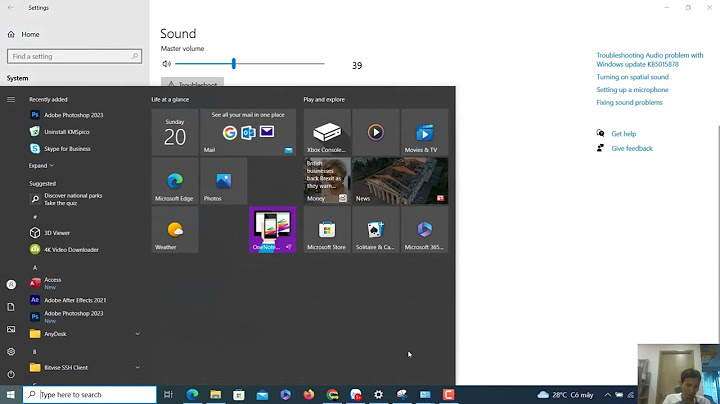Launch the Microsoft Edge tile

pos(175,181)
